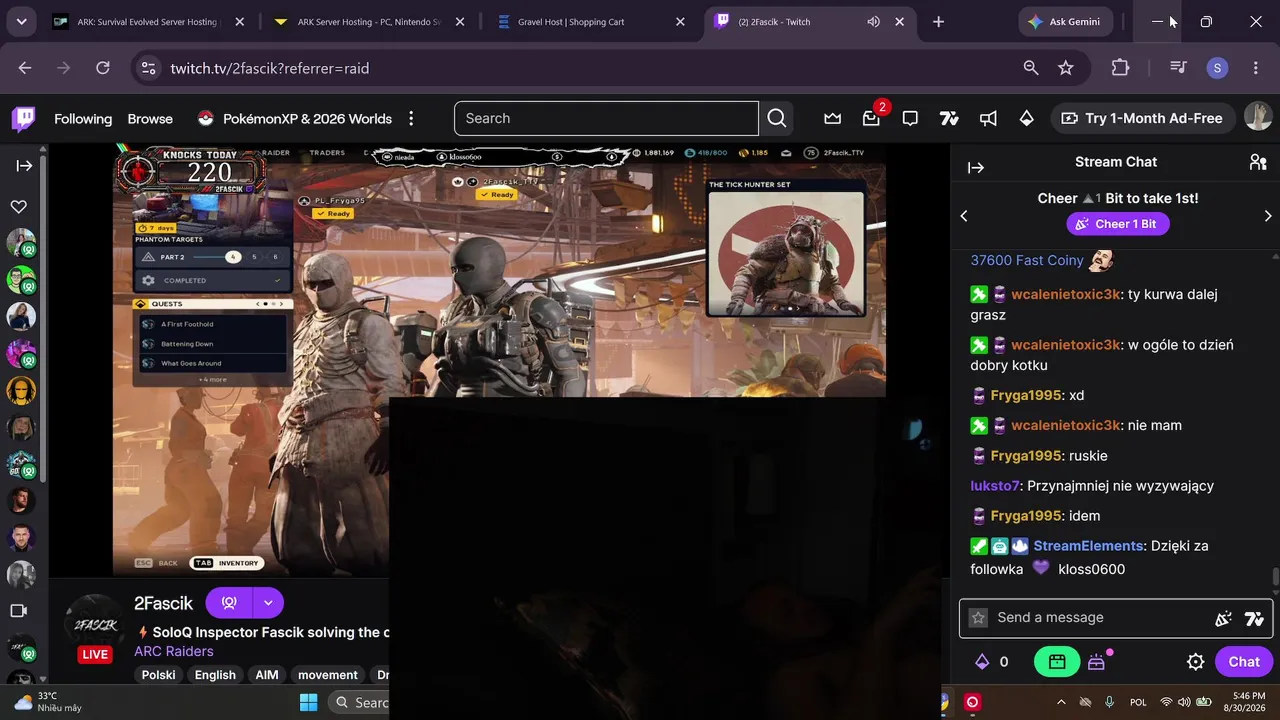
Task: Open the browser tab search dropdown
Action: coord(21,22)
